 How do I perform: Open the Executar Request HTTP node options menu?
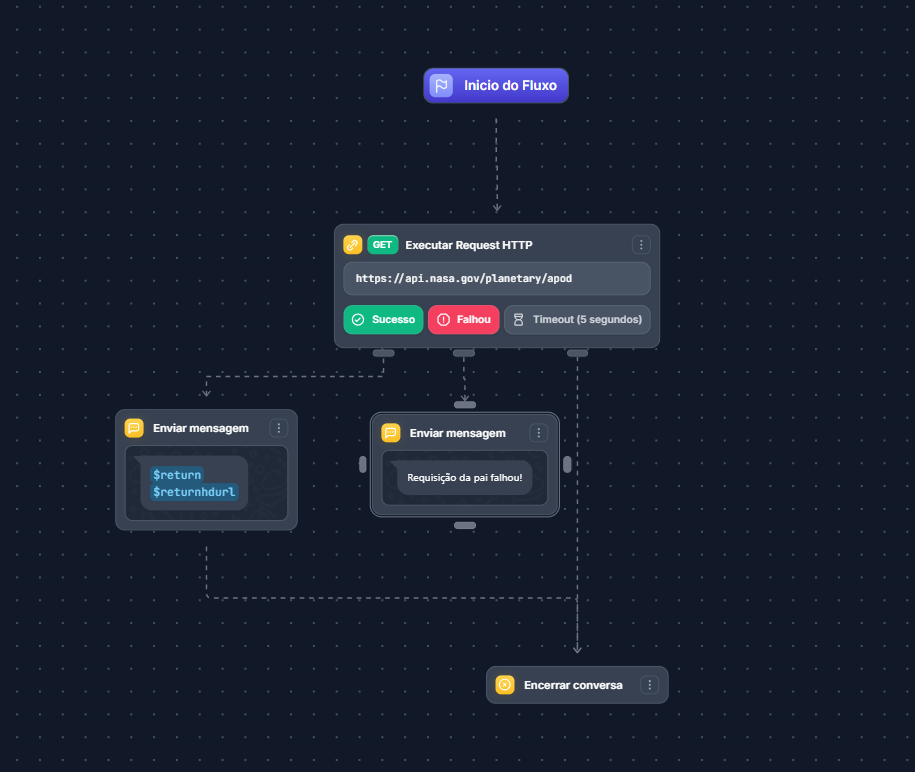tap(641, 244)
